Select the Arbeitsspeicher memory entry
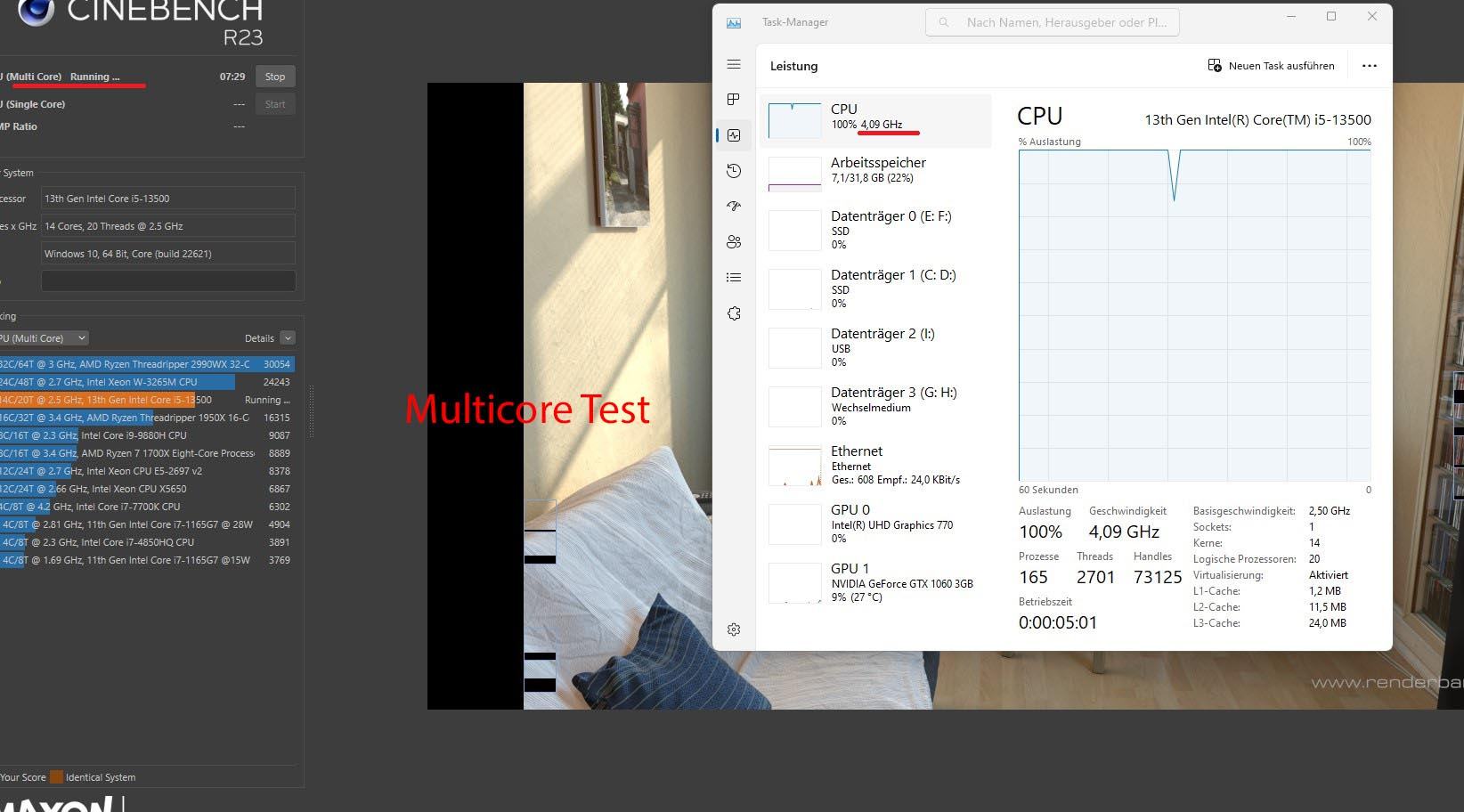The height and width of the screenshot is (812, 1464). point(876,173)
